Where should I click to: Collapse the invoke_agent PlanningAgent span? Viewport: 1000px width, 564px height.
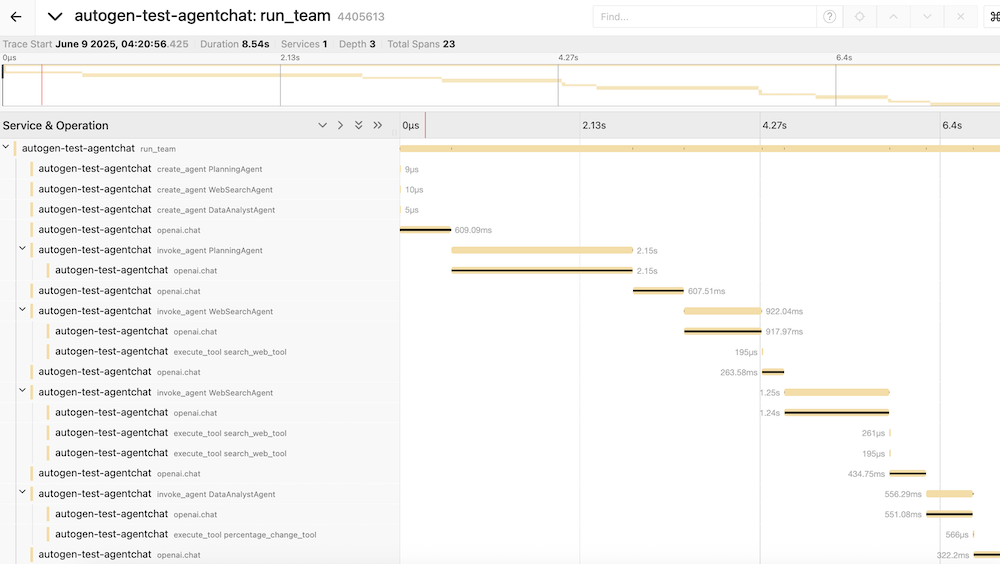(22, 250)
